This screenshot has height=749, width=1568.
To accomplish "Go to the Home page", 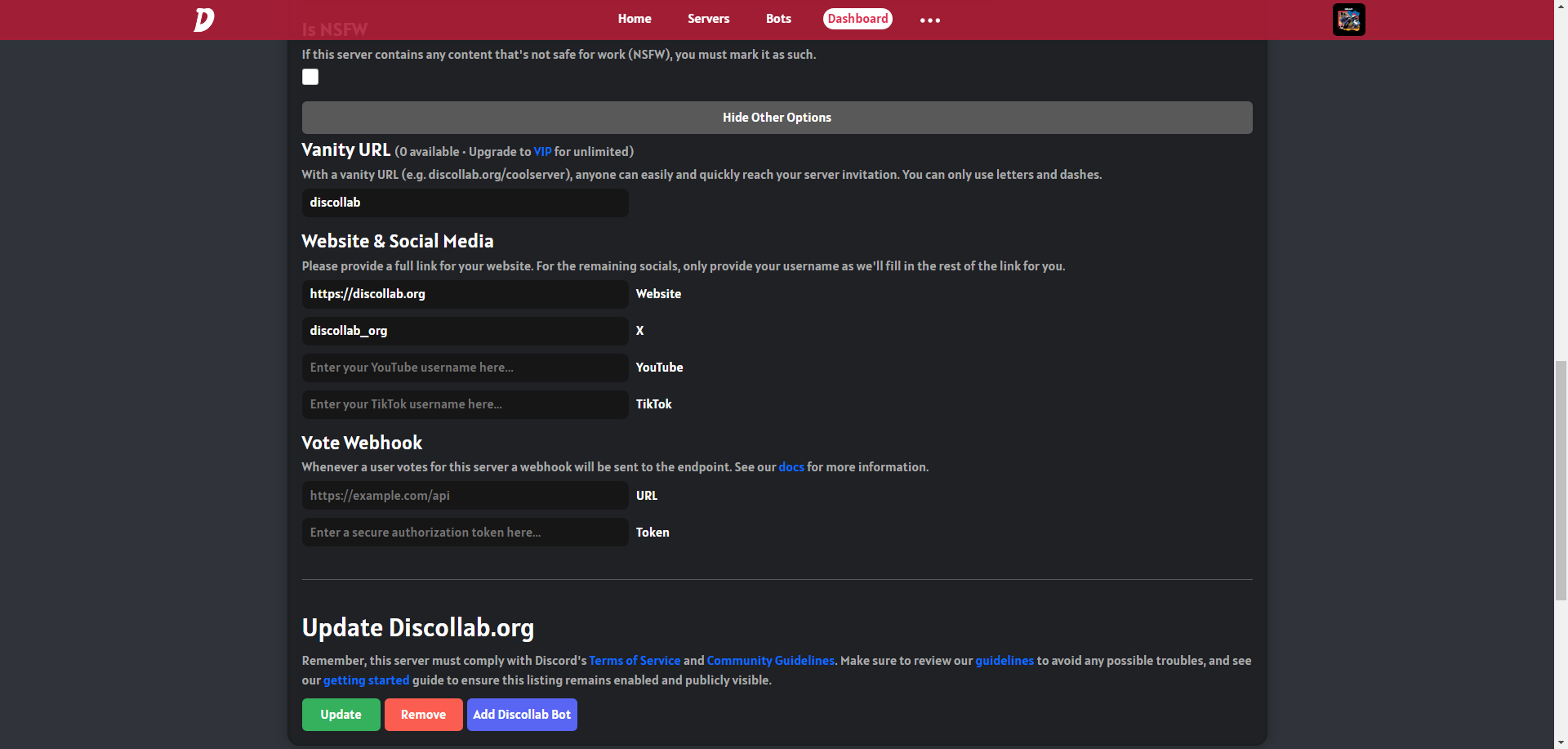I will pyautogui.click(x=635, y=19).
